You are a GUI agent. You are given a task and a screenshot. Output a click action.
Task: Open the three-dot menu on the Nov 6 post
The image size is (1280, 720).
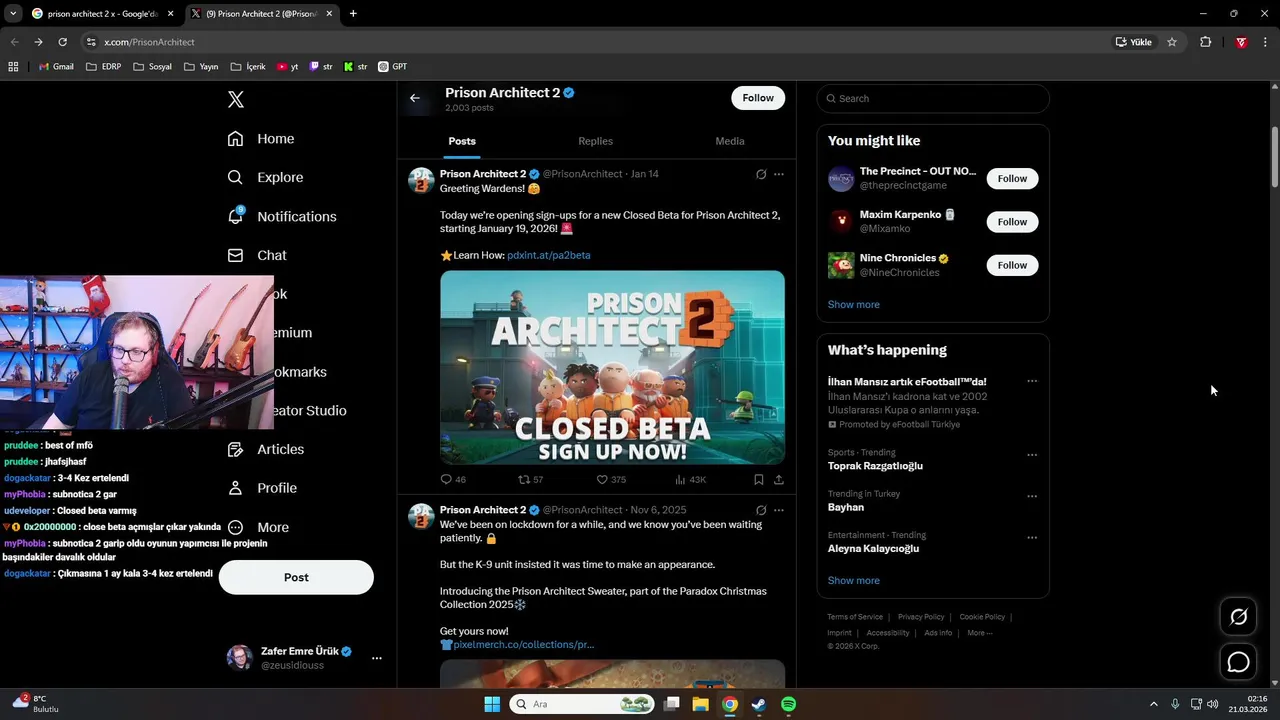[779, 510]
